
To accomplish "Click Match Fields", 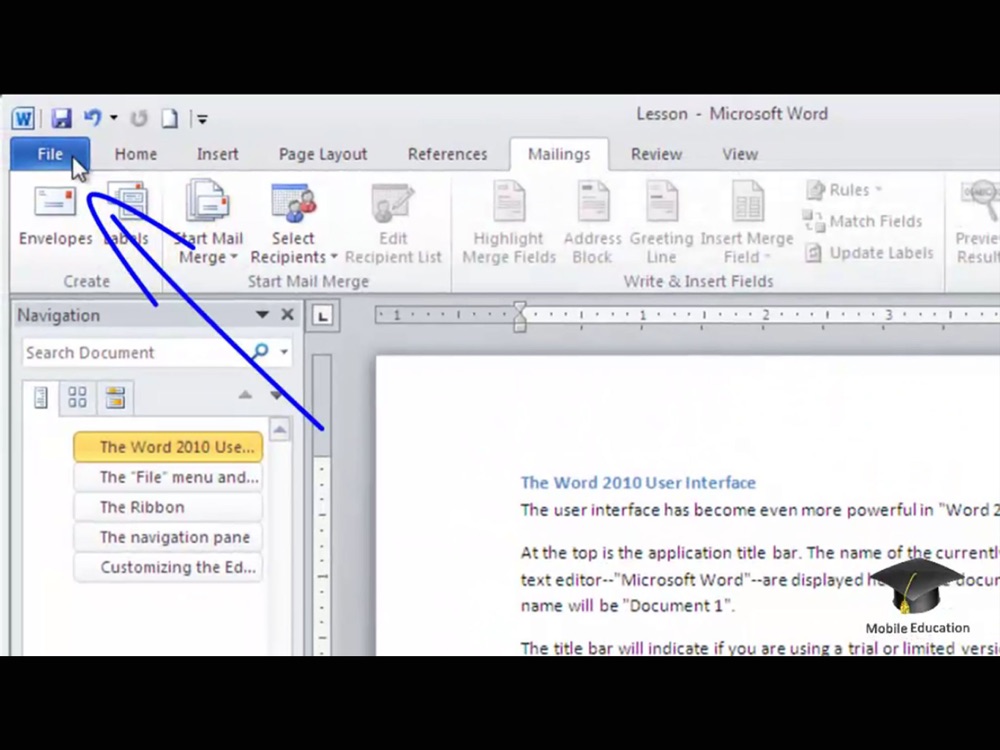I will (x=863, y=221).
